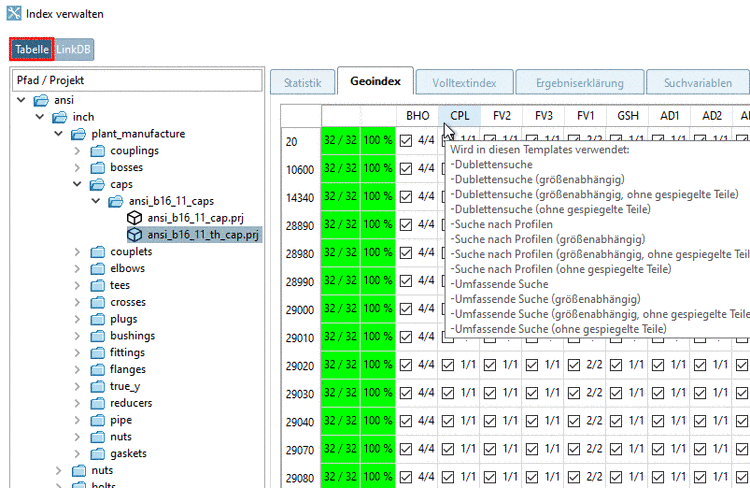This screenshot has width=750, height=488.
Task: Select the Geoindex tab
Action: click(x=375, y=81)
